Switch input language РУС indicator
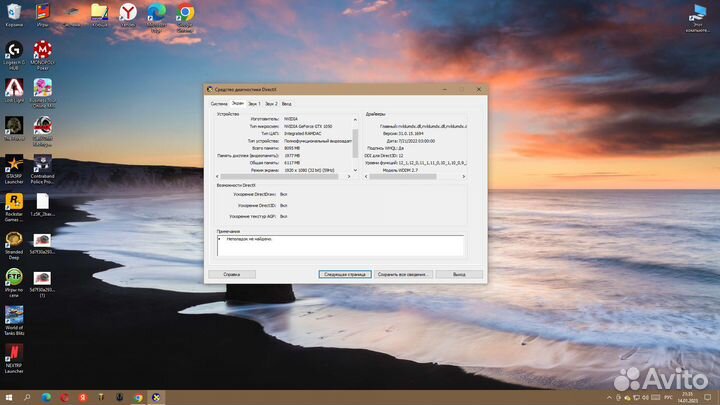Viewport: 720px width, 405px height. click(x=668, y=398)
